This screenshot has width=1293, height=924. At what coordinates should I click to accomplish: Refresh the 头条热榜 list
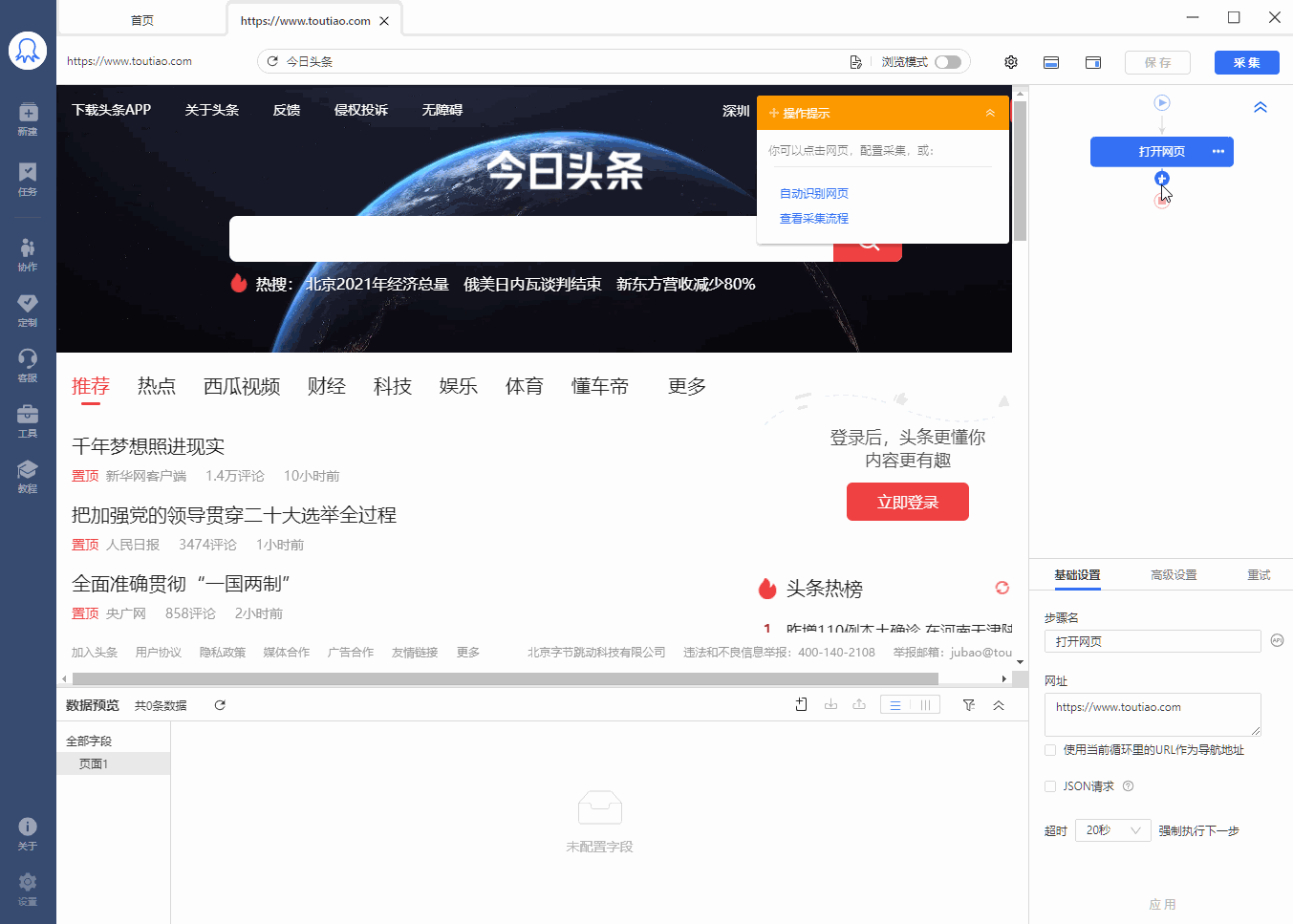pyautogui.click(x=1002, y=588)
